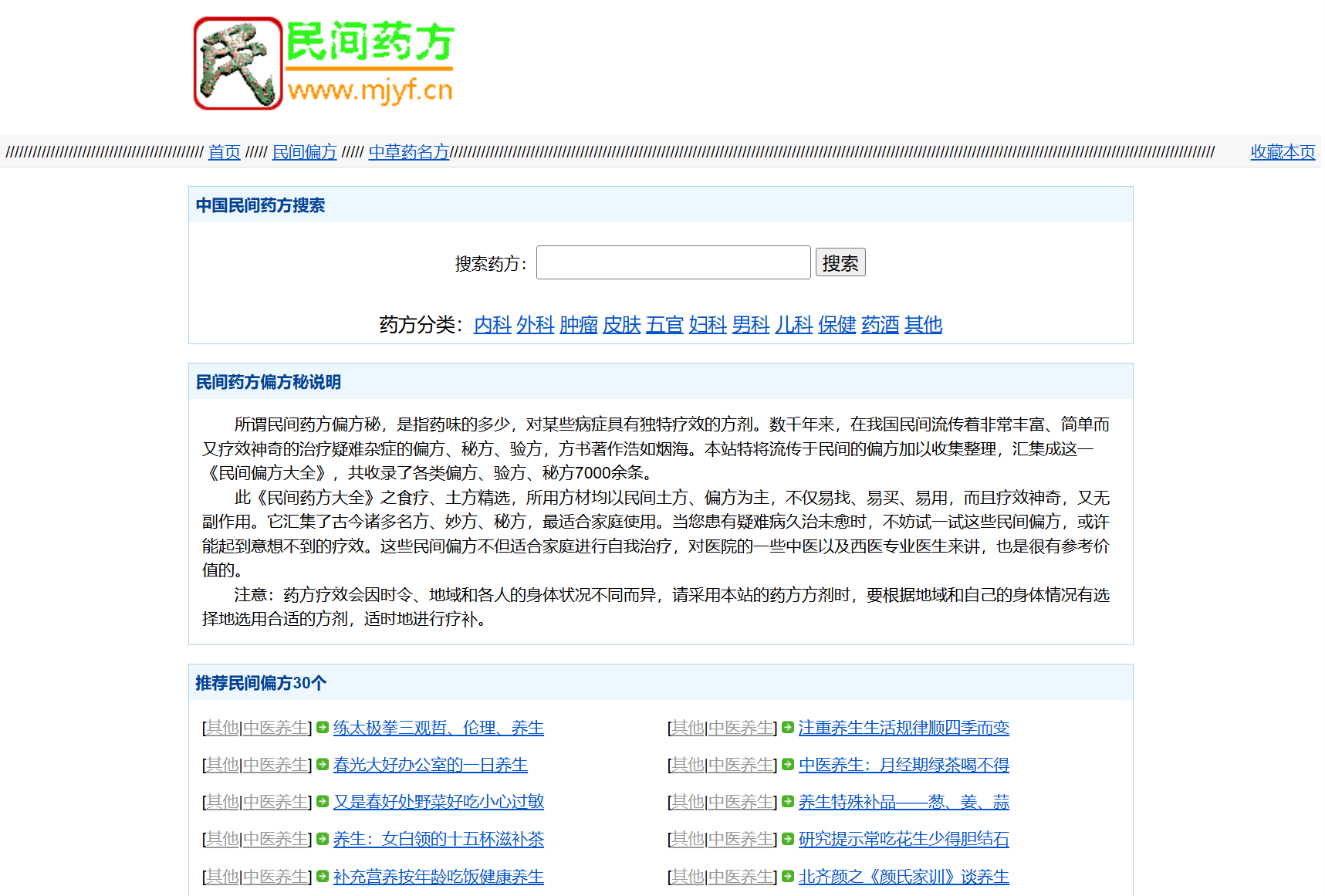Click green arrow icon before 注重养生生活规律顺四季而变

788,727
